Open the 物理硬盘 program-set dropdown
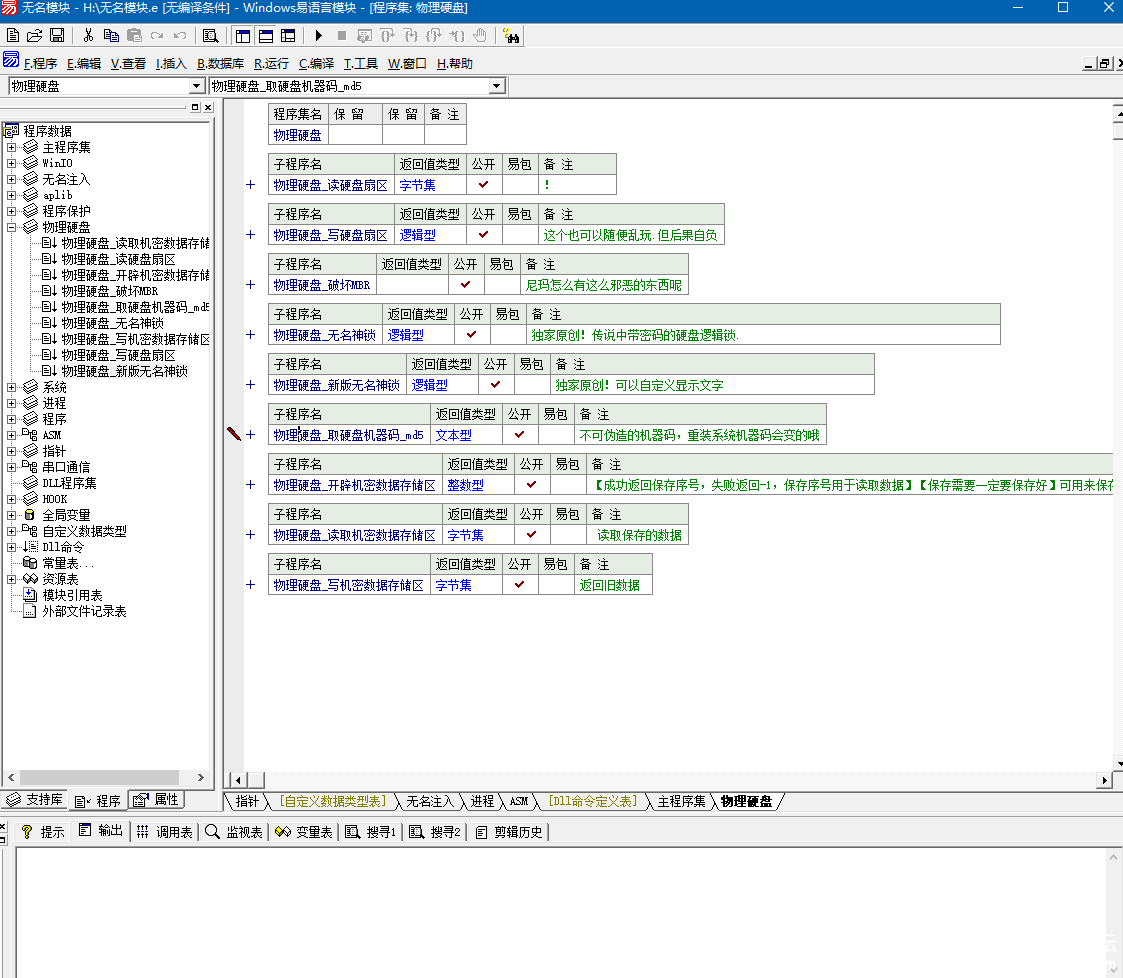 tap(196, 86)
